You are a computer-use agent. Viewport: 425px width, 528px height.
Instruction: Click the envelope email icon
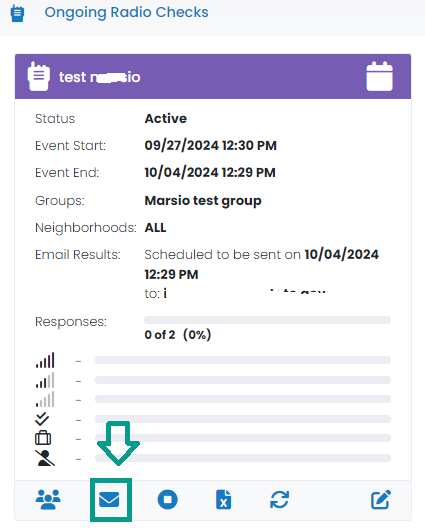click(x=109, y=499)
